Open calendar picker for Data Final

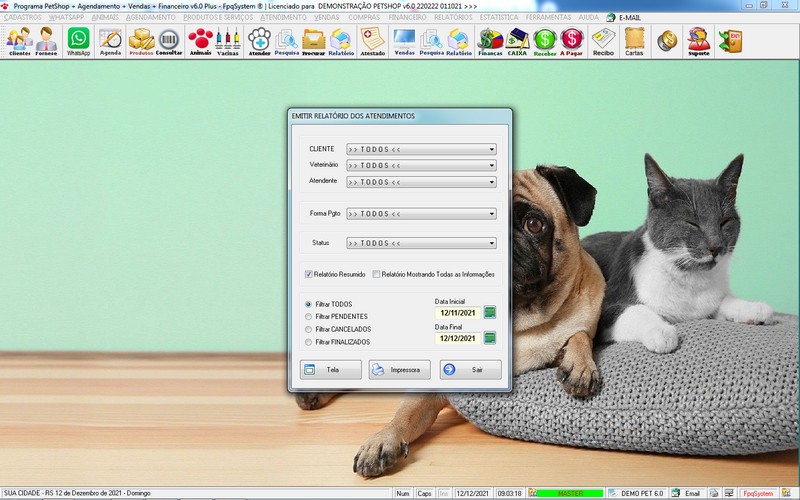[490, 337]
